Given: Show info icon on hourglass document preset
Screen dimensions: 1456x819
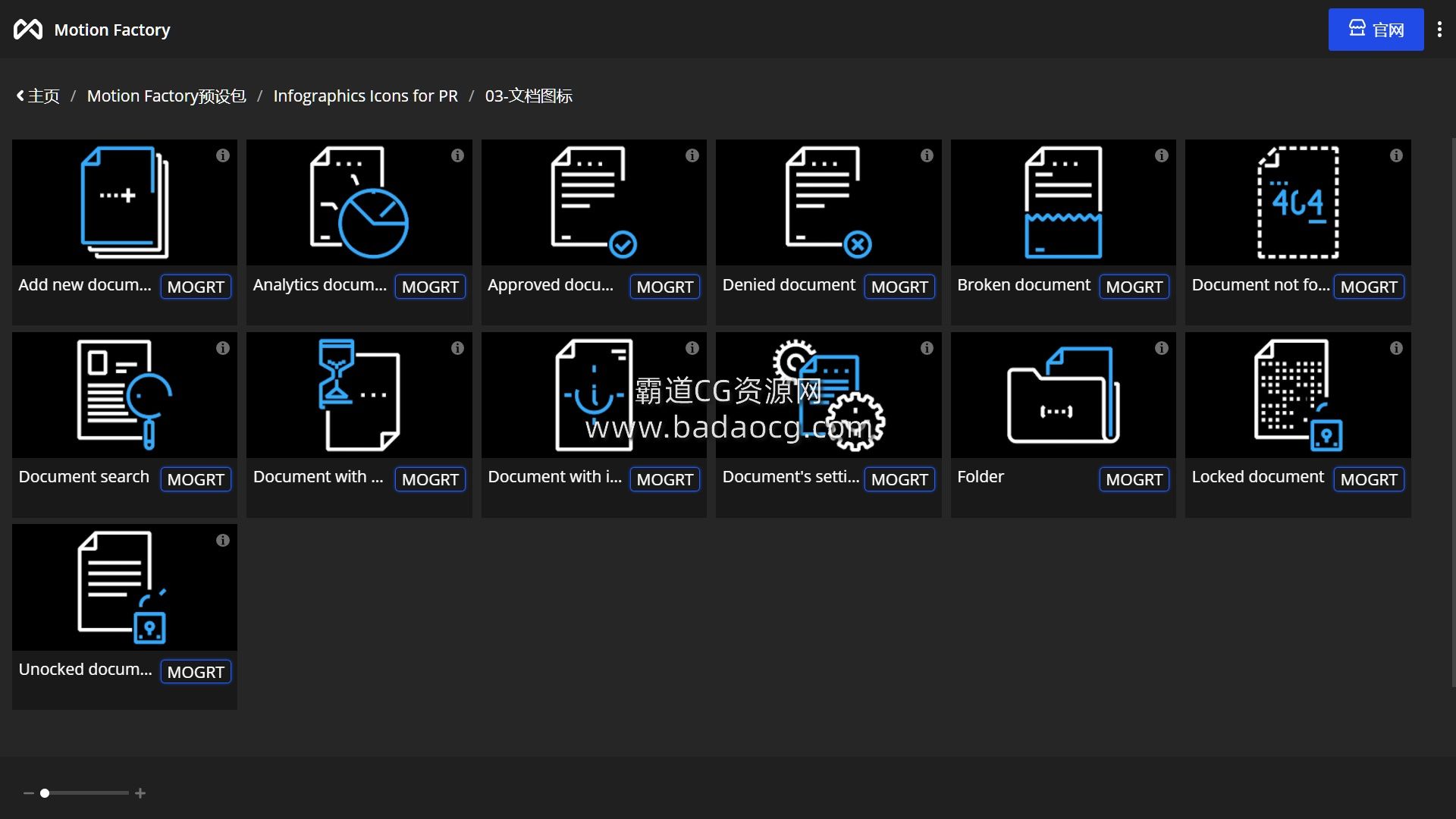Looking at the screenshot, I should (x=457, y=348).
